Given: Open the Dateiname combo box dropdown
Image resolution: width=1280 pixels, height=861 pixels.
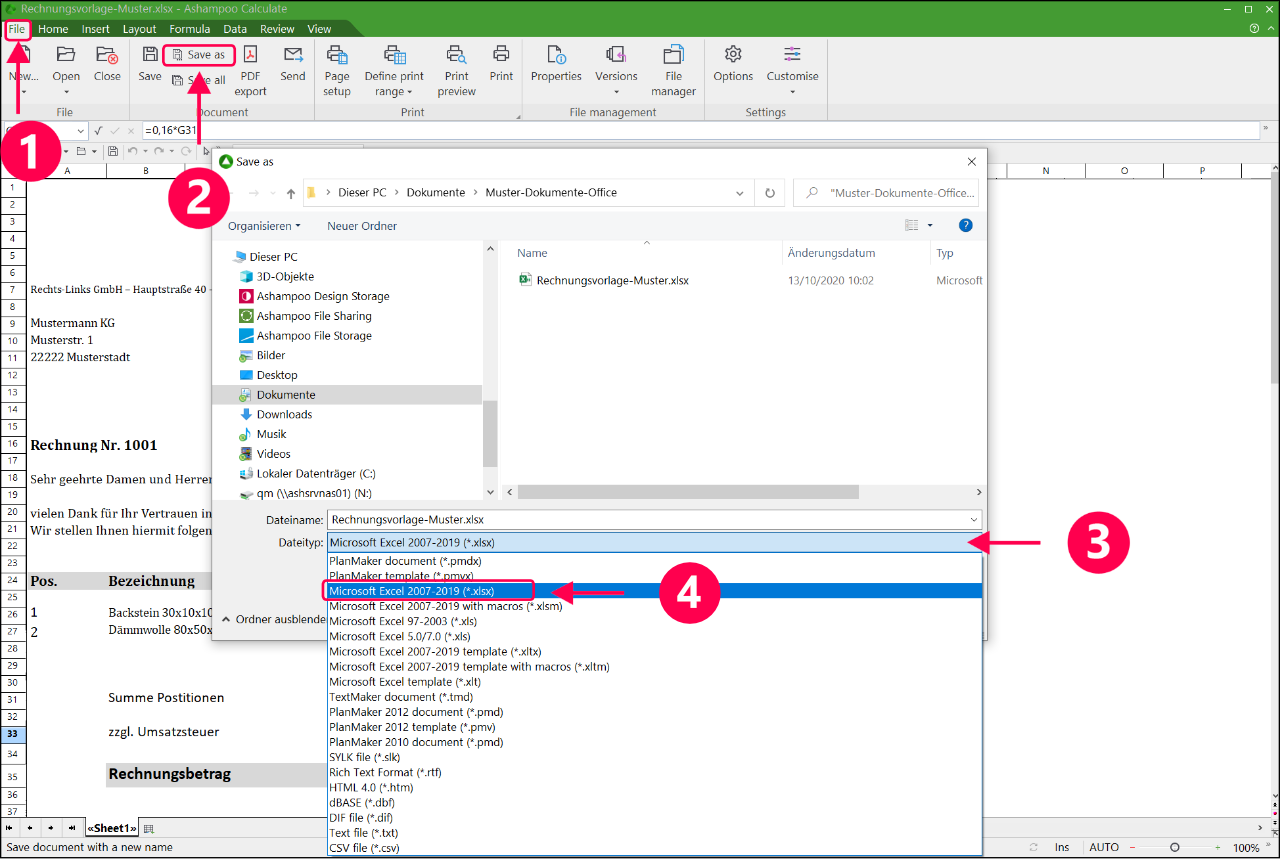Looking at the screenshot, I should [974, 520].
